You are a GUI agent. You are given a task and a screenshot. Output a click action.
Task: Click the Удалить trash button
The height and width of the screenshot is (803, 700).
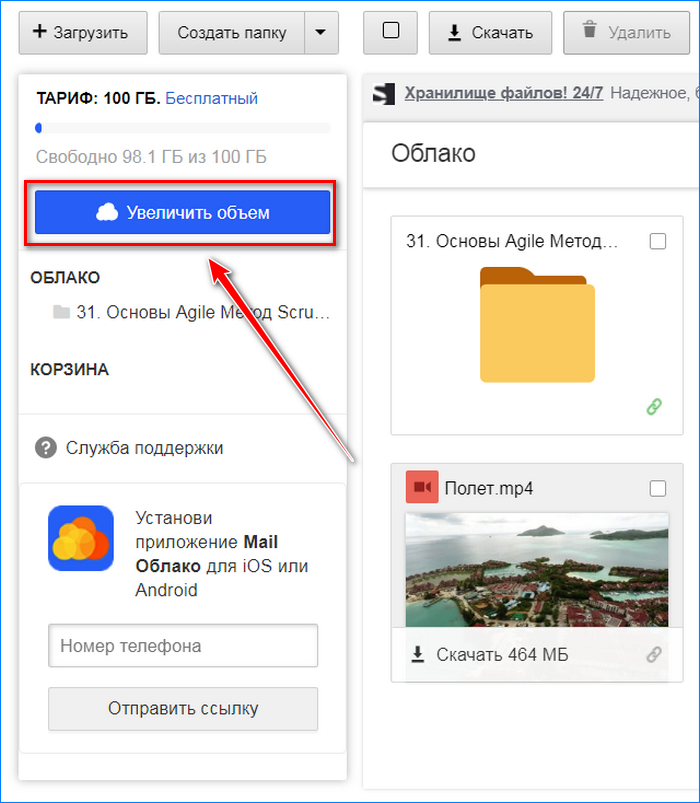(x=626, y=33)
